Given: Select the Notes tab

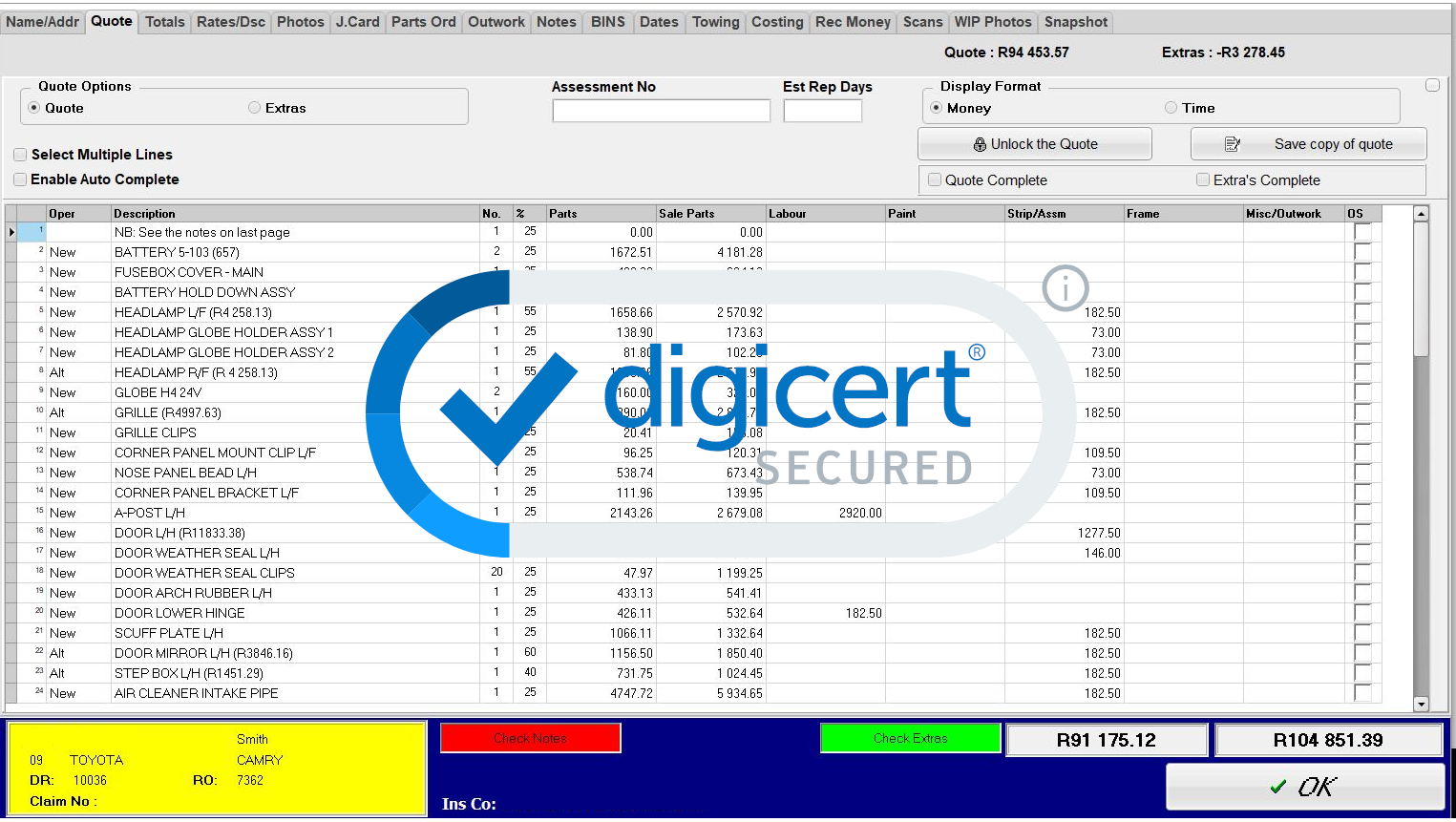Looking at the screenshot, I should coord(557,22).
